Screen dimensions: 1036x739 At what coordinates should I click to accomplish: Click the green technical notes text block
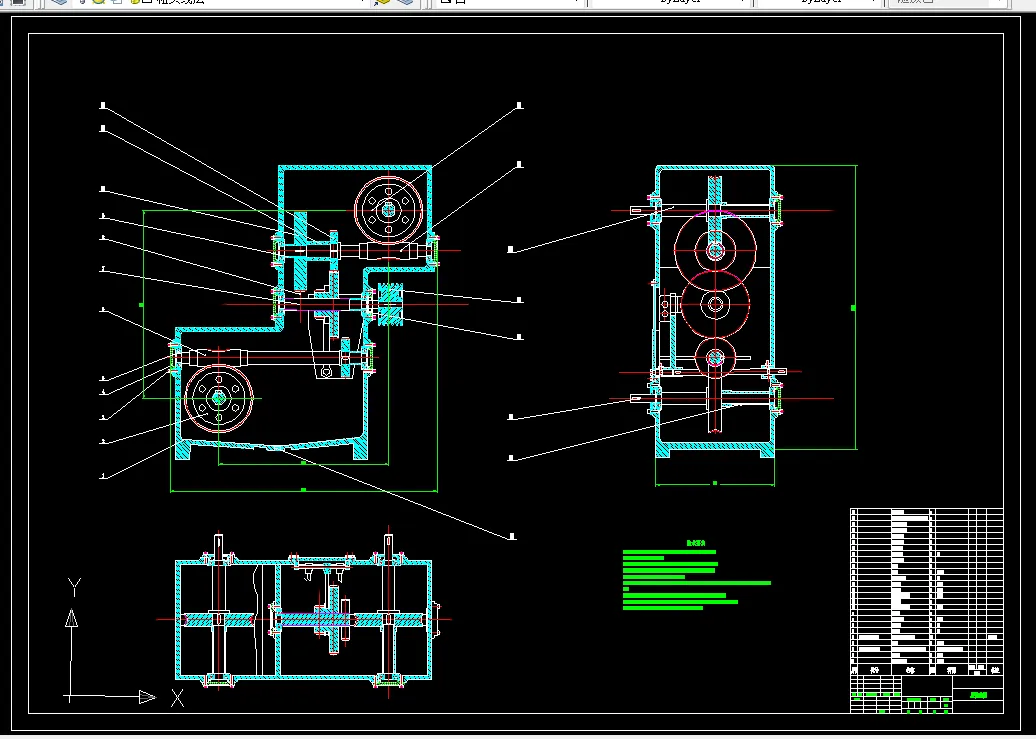696,579
